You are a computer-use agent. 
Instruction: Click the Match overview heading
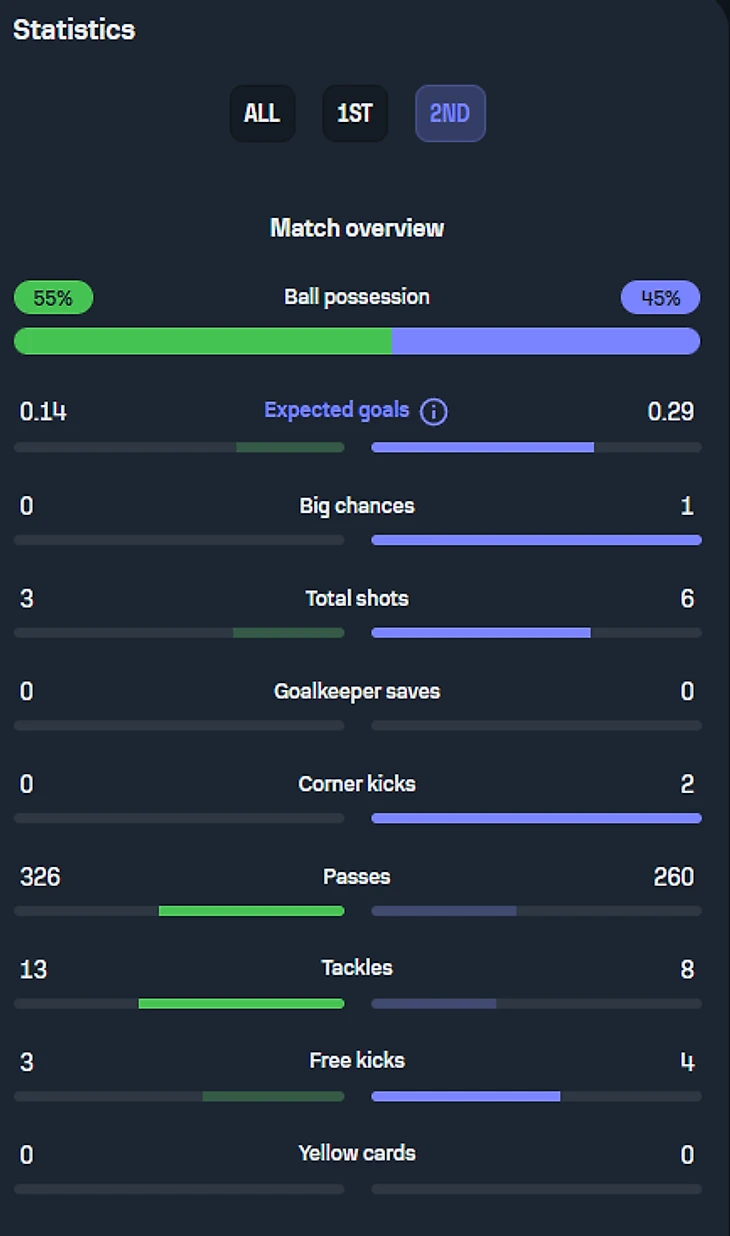pos(357,228)
